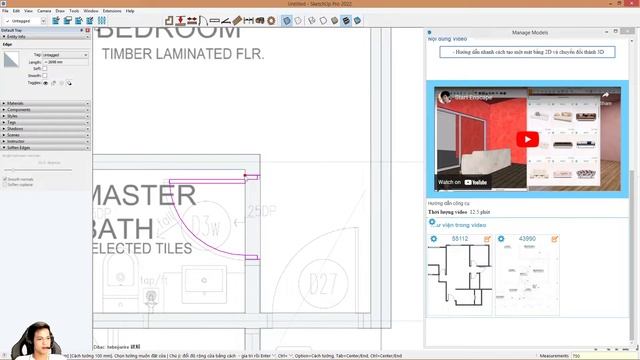Click the Measurements input box
Screen dimensions: 640x360
point(604,356)
